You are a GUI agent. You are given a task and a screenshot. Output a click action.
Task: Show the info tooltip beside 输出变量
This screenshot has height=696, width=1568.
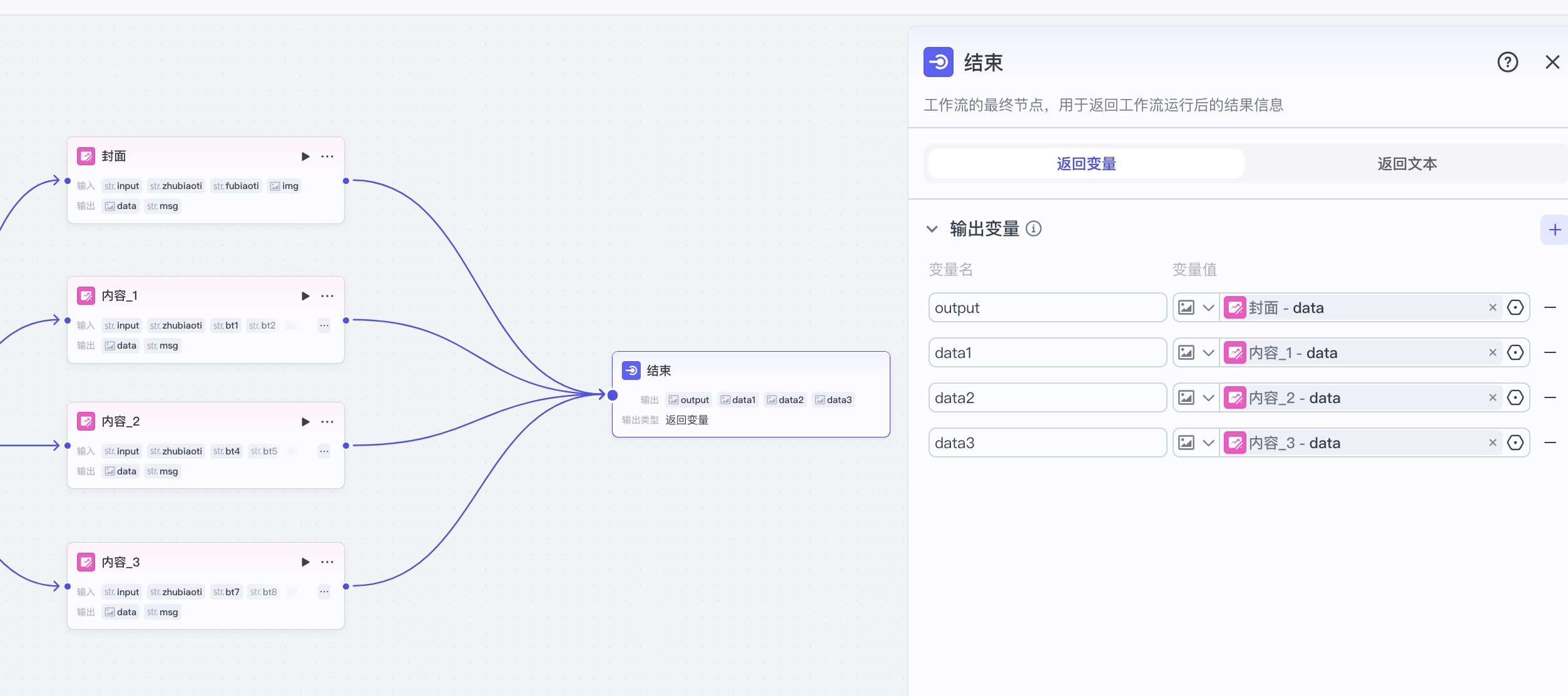click(1034, 229)
